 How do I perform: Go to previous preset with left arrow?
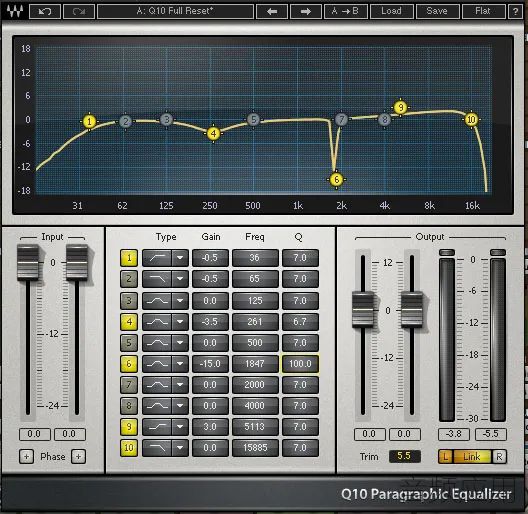point(272,11)
